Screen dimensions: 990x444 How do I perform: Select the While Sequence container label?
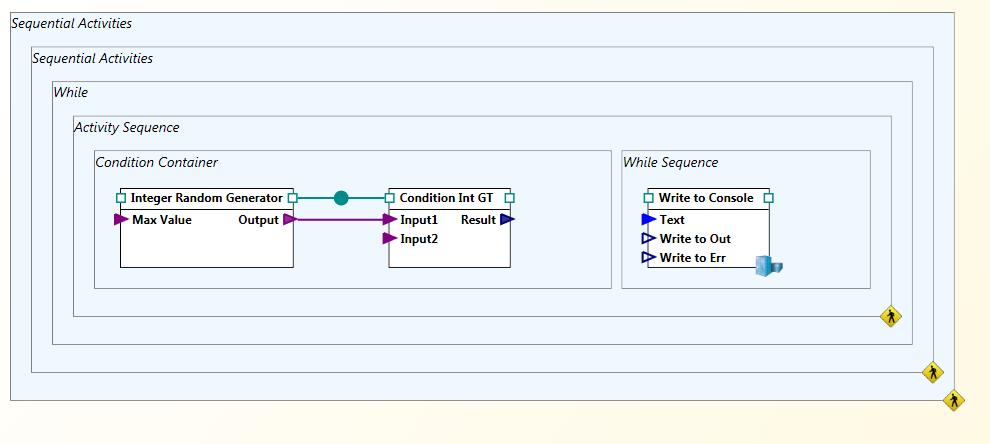pos(670,162)
